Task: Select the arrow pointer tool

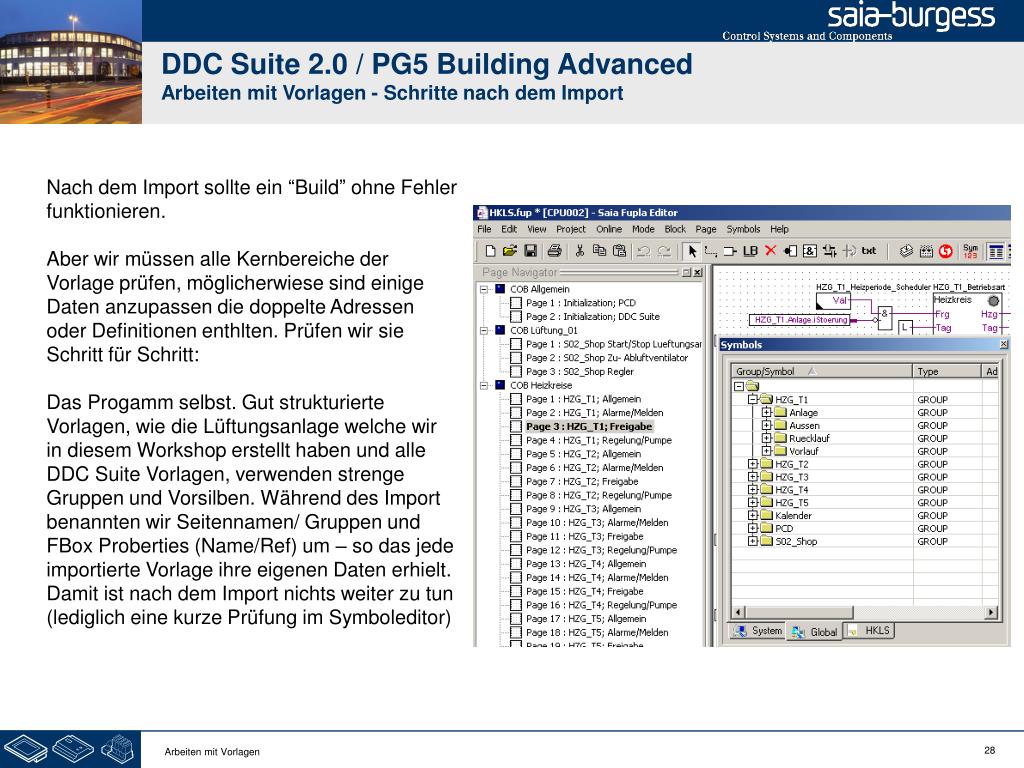Action: (692, 251)
